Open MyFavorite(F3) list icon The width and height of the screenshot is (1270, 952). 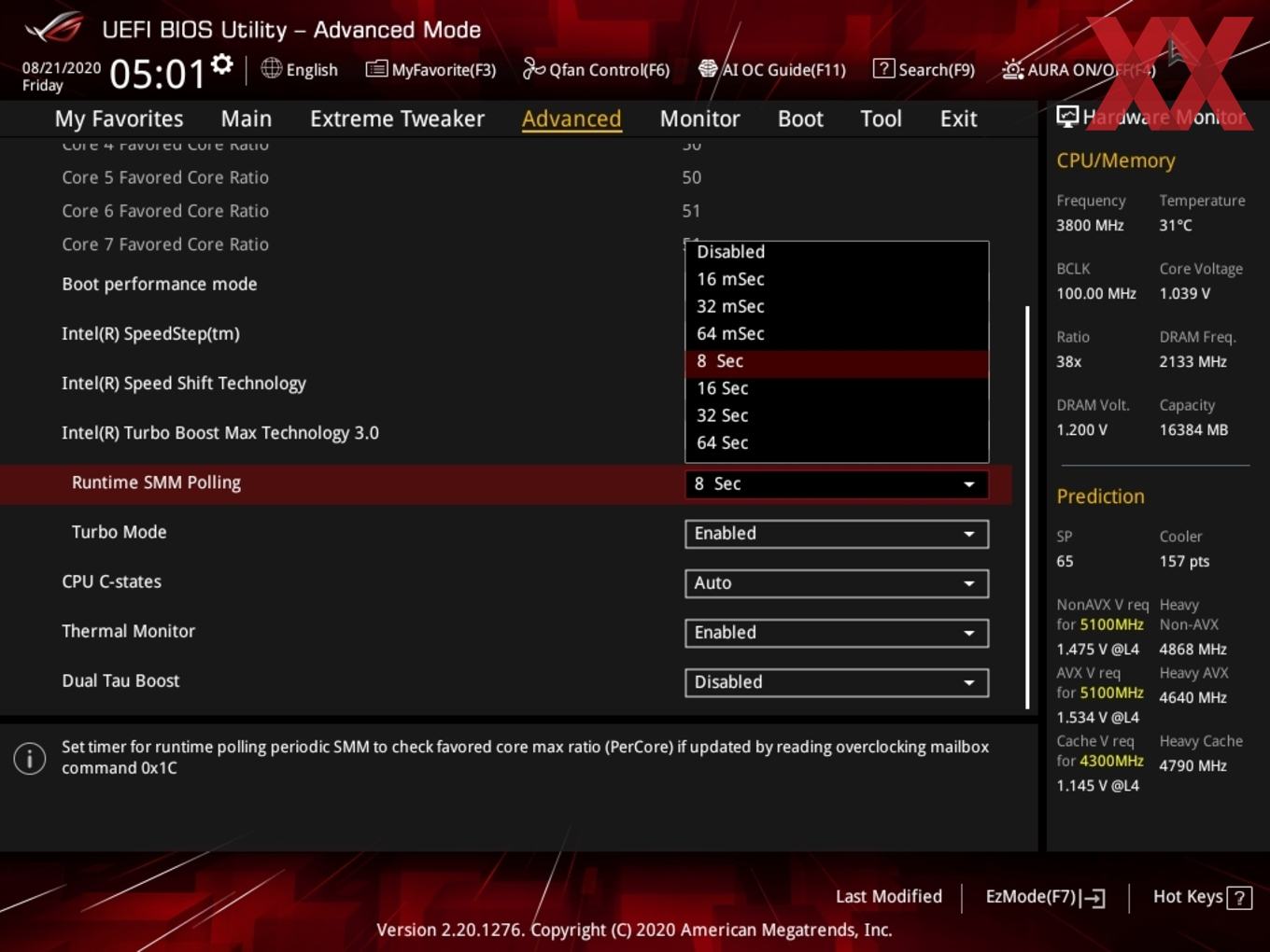coord(375,69)
